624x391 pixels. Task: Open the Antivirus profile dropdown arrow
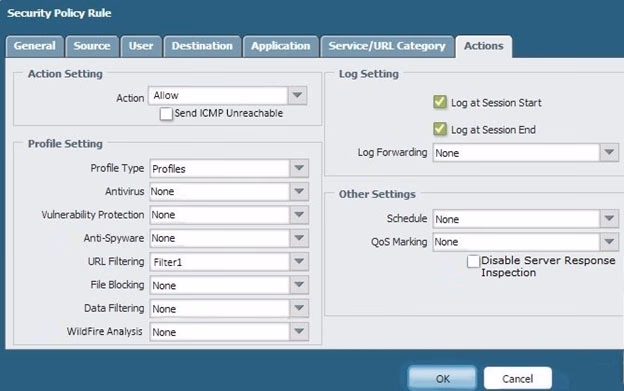299,191
